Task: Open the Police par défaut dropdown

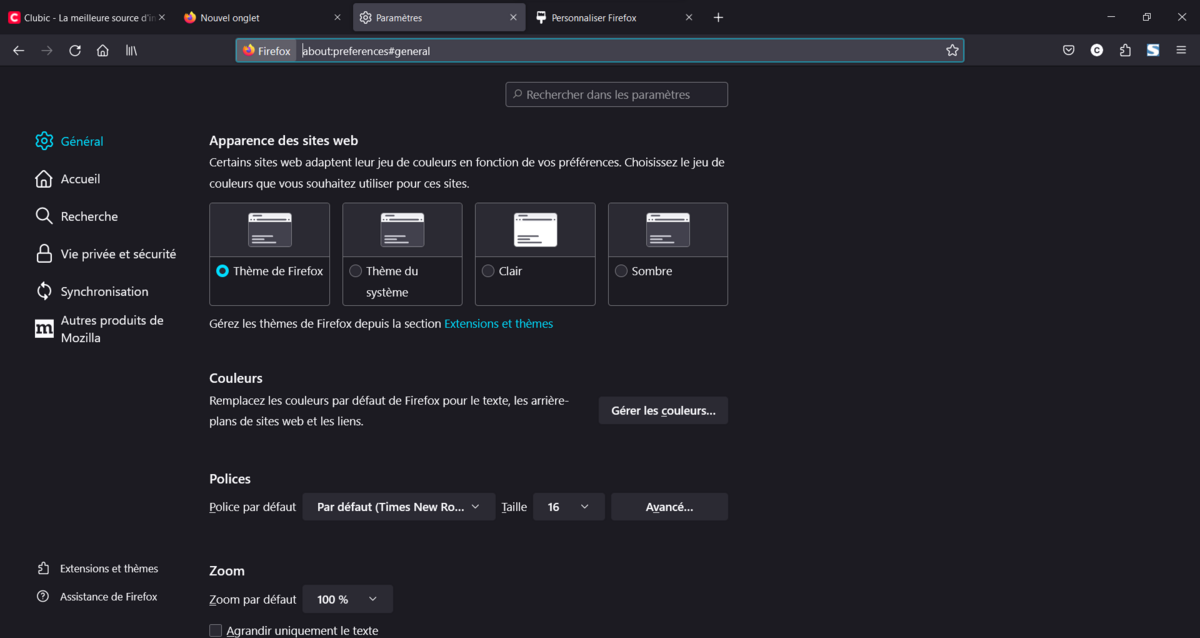Action: point(399,507)
